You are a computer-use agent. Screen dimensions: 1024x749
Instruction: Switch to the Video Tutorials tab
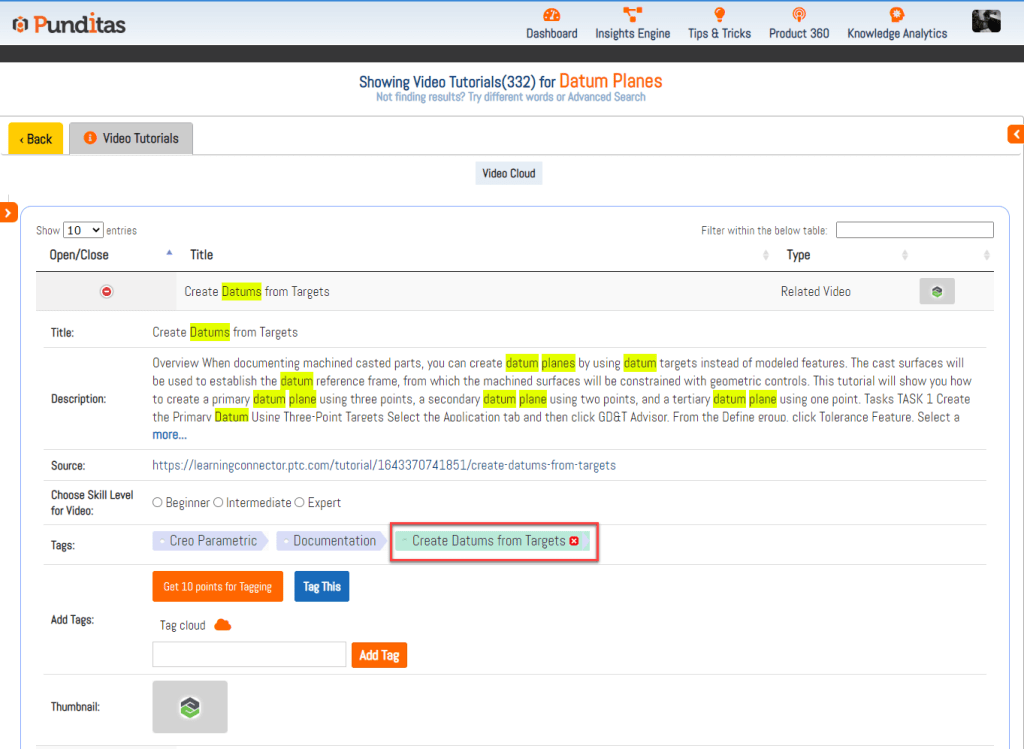[131, 139]
